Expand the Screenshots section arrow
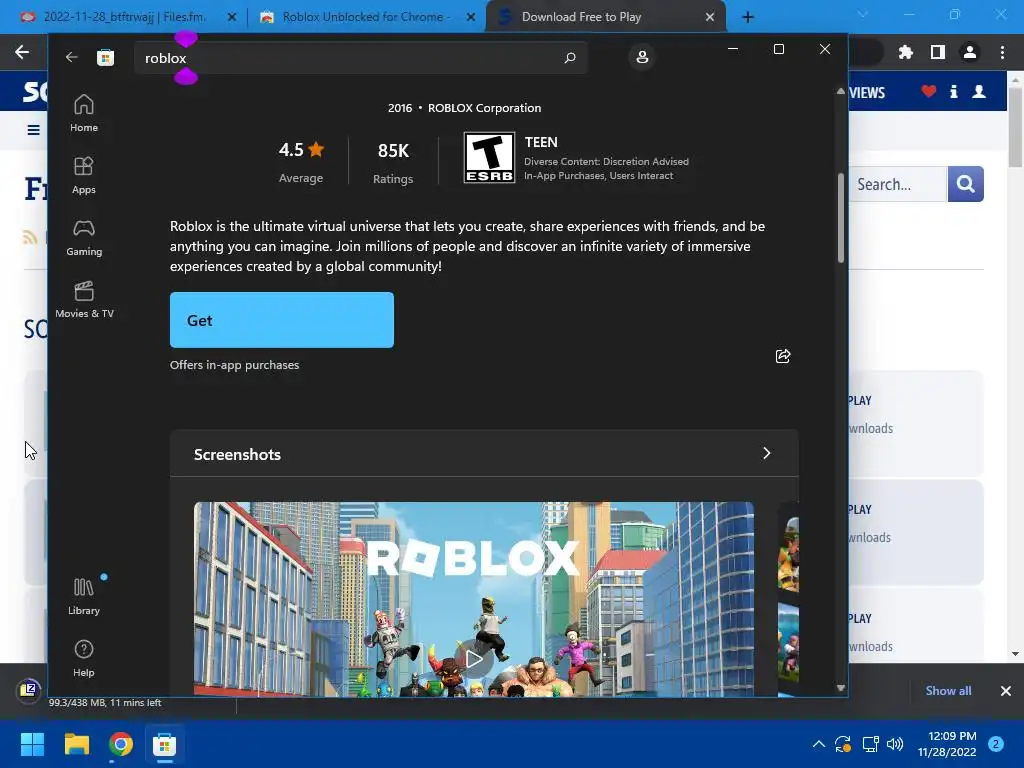The height and width of the screenshot is (768, 1024). click(767, 453)
